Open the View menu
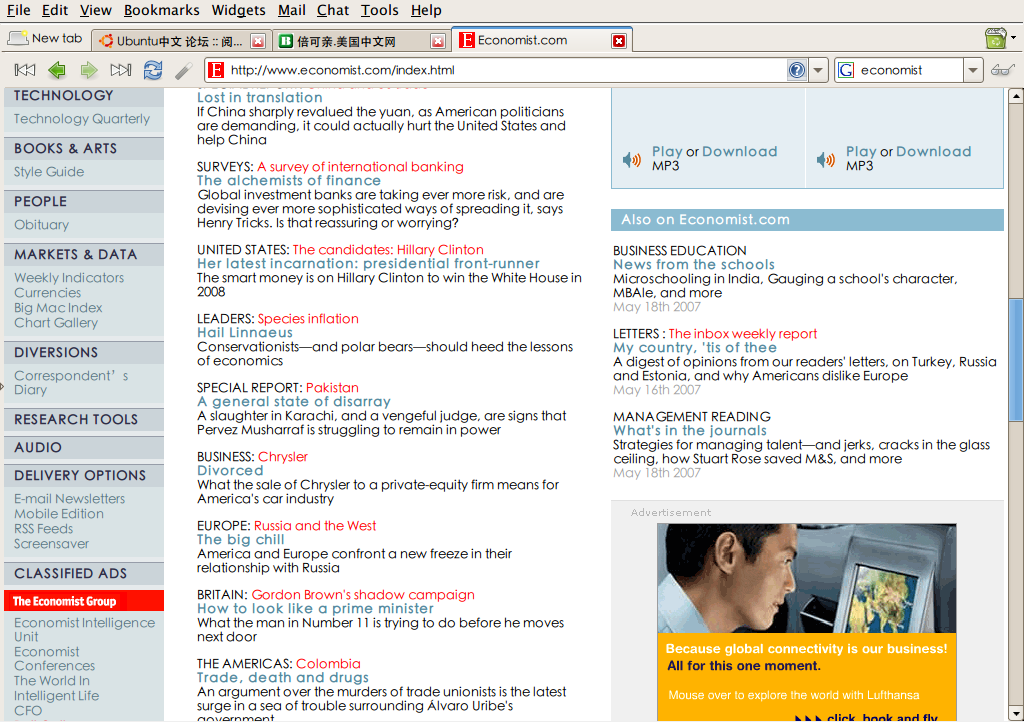The image size is (1024, 722). [95, 10]
